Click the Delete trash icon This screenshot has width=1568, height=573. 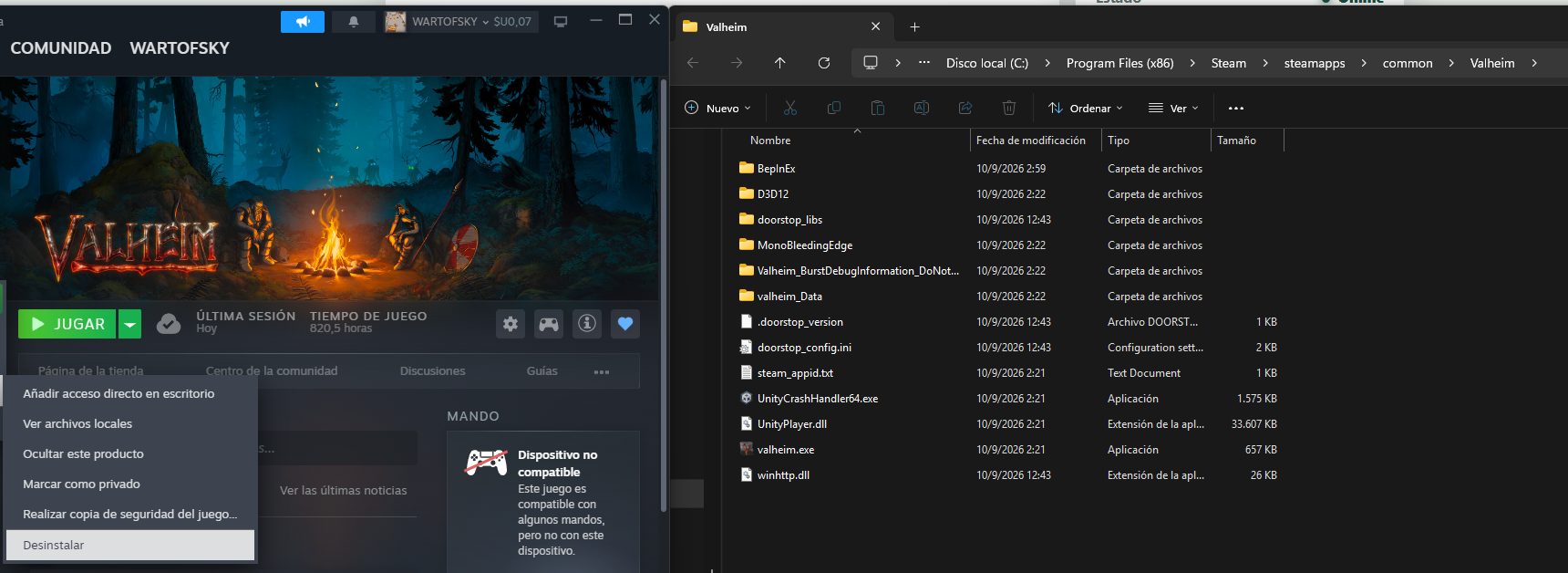click(1009, 108)
